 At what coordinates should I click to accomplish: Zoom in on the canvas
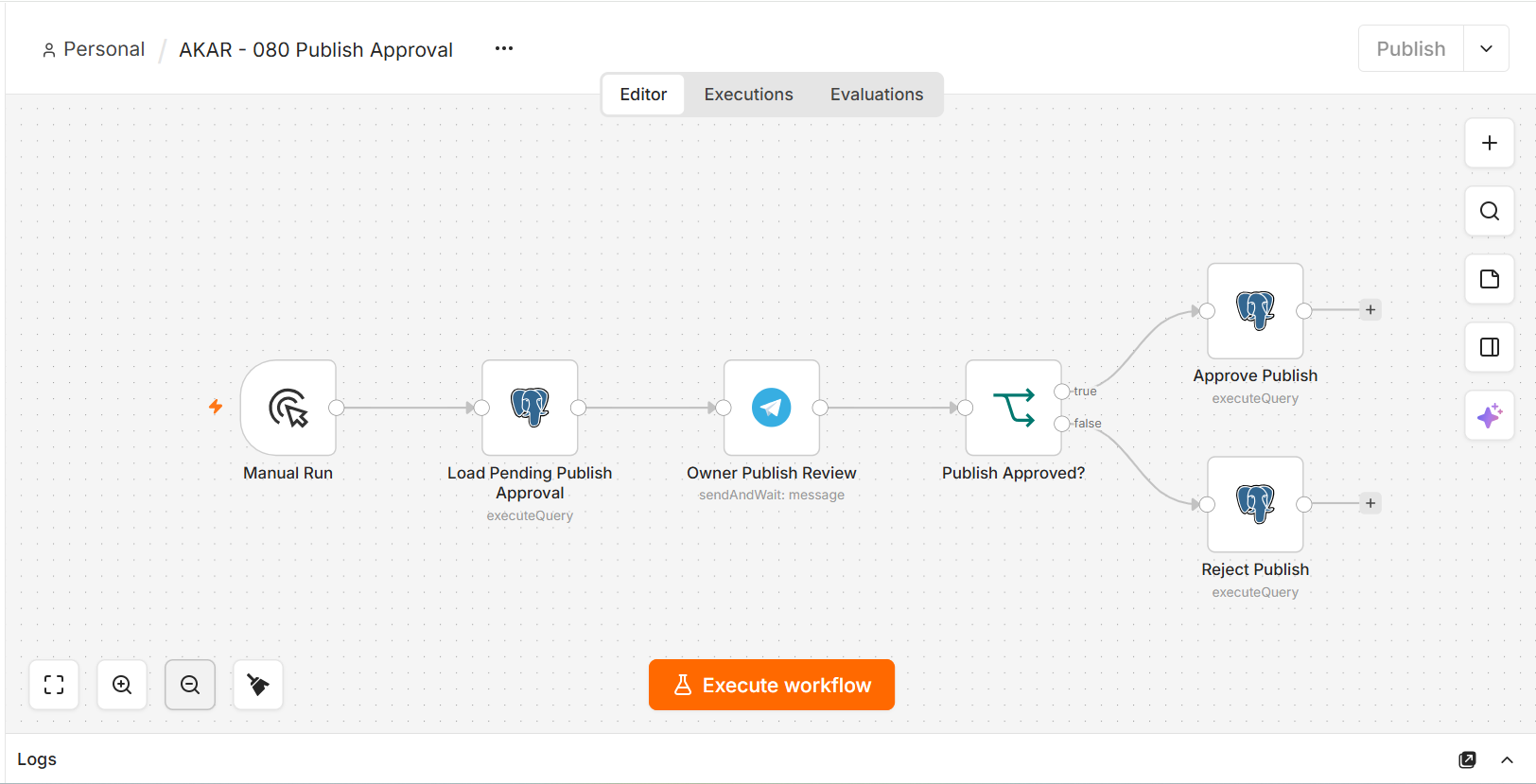point(122,685)
